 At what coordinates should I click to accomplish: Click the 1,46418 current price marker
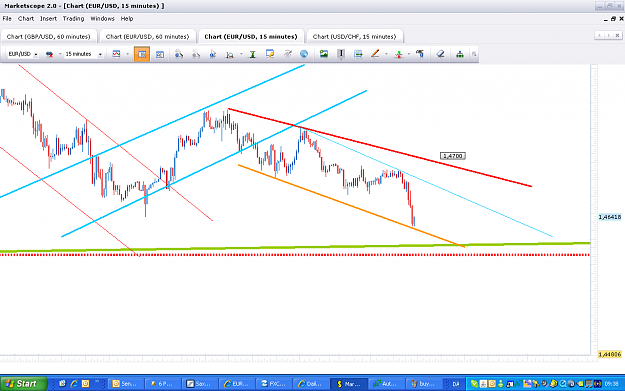point(610,217)
